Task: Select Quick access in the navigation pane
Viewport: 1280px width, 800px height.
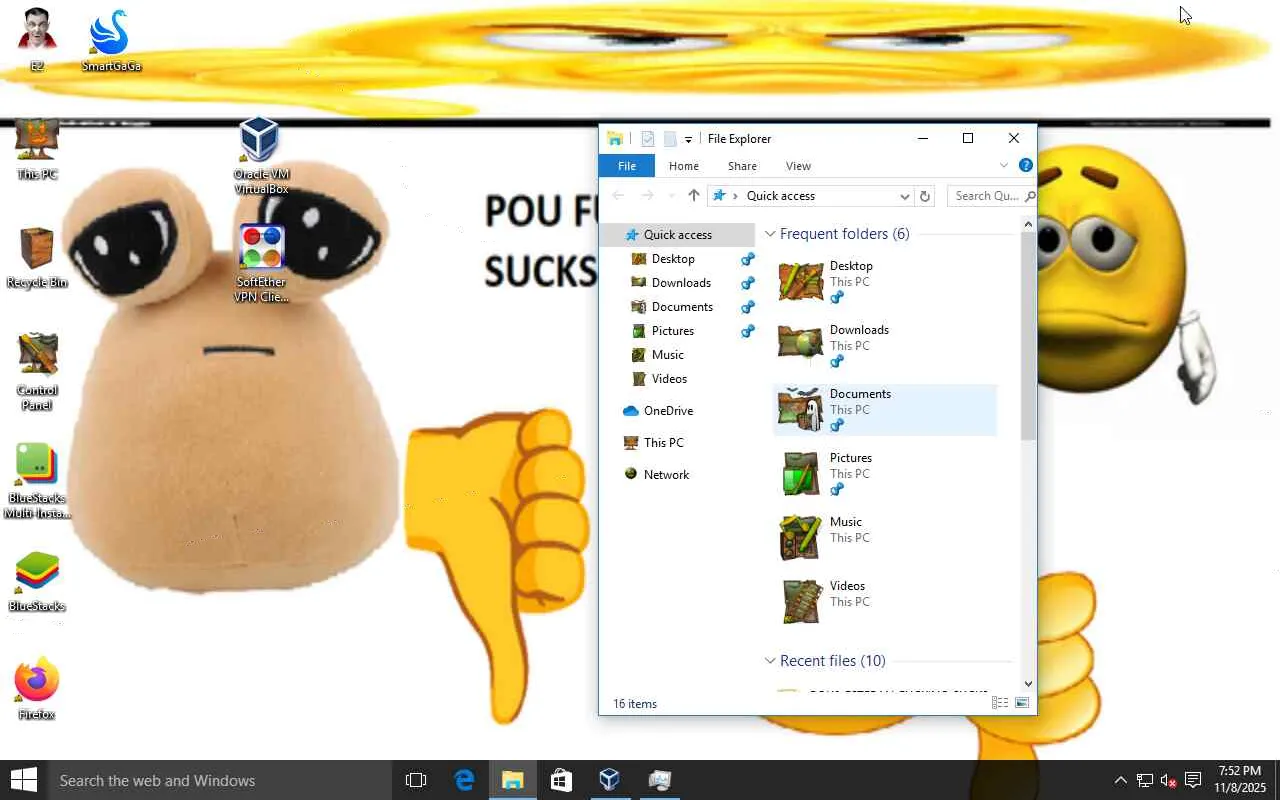Action: pyautogui.click(x=677, y=235)
